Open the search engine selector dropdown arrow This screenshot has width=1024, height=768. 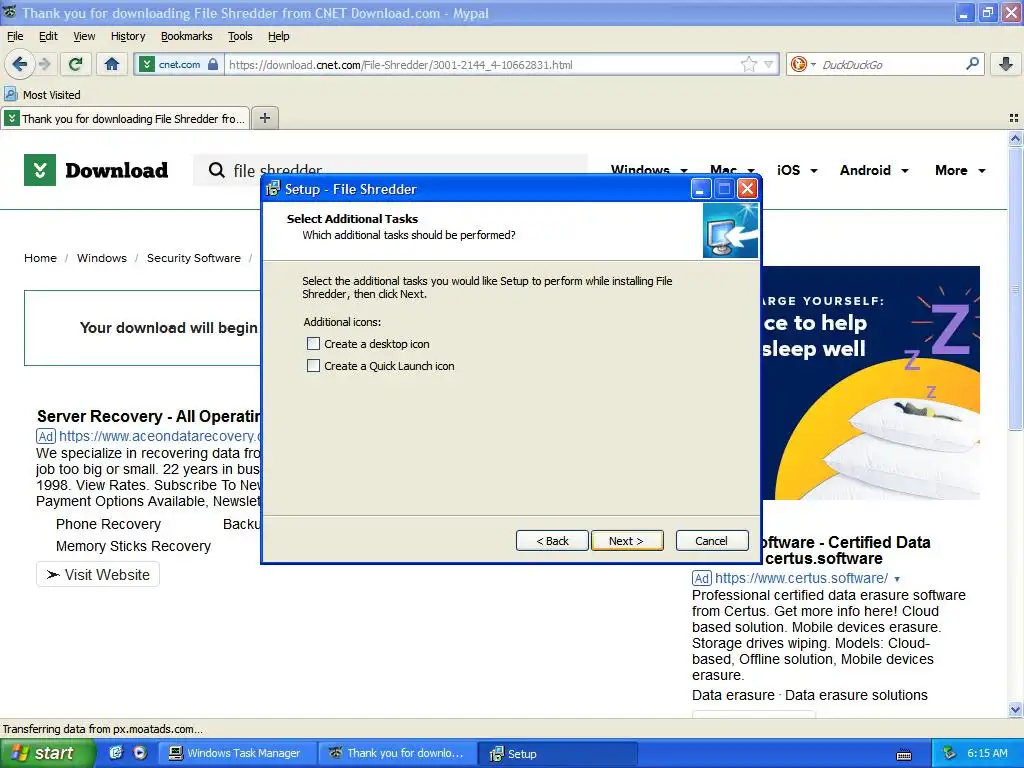coord(813,64)
